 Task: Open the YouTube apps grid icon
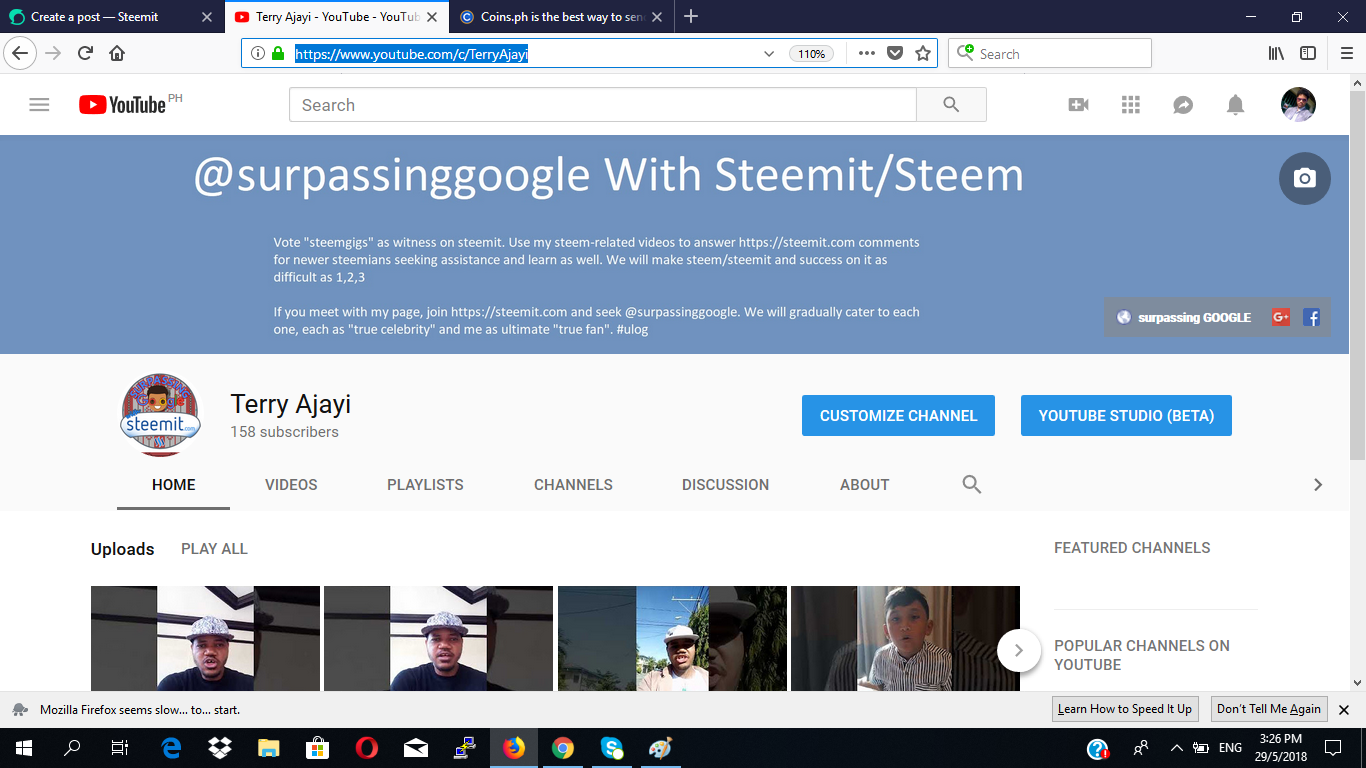1130,104
